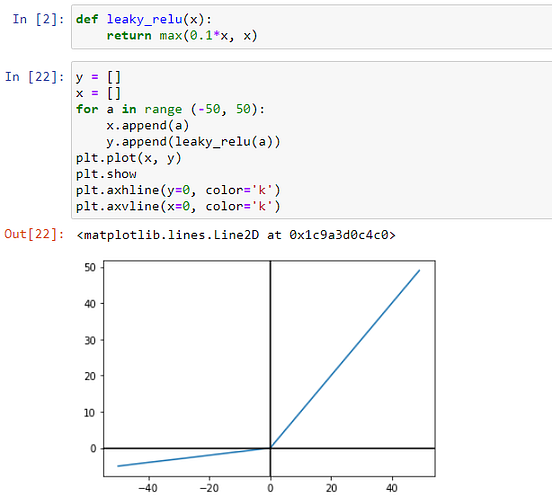Screen dimensions: 552x497
Task: Click the matplotlib.lines.Line2D output text
Action: pyautogui.click(x=236, y=235)
